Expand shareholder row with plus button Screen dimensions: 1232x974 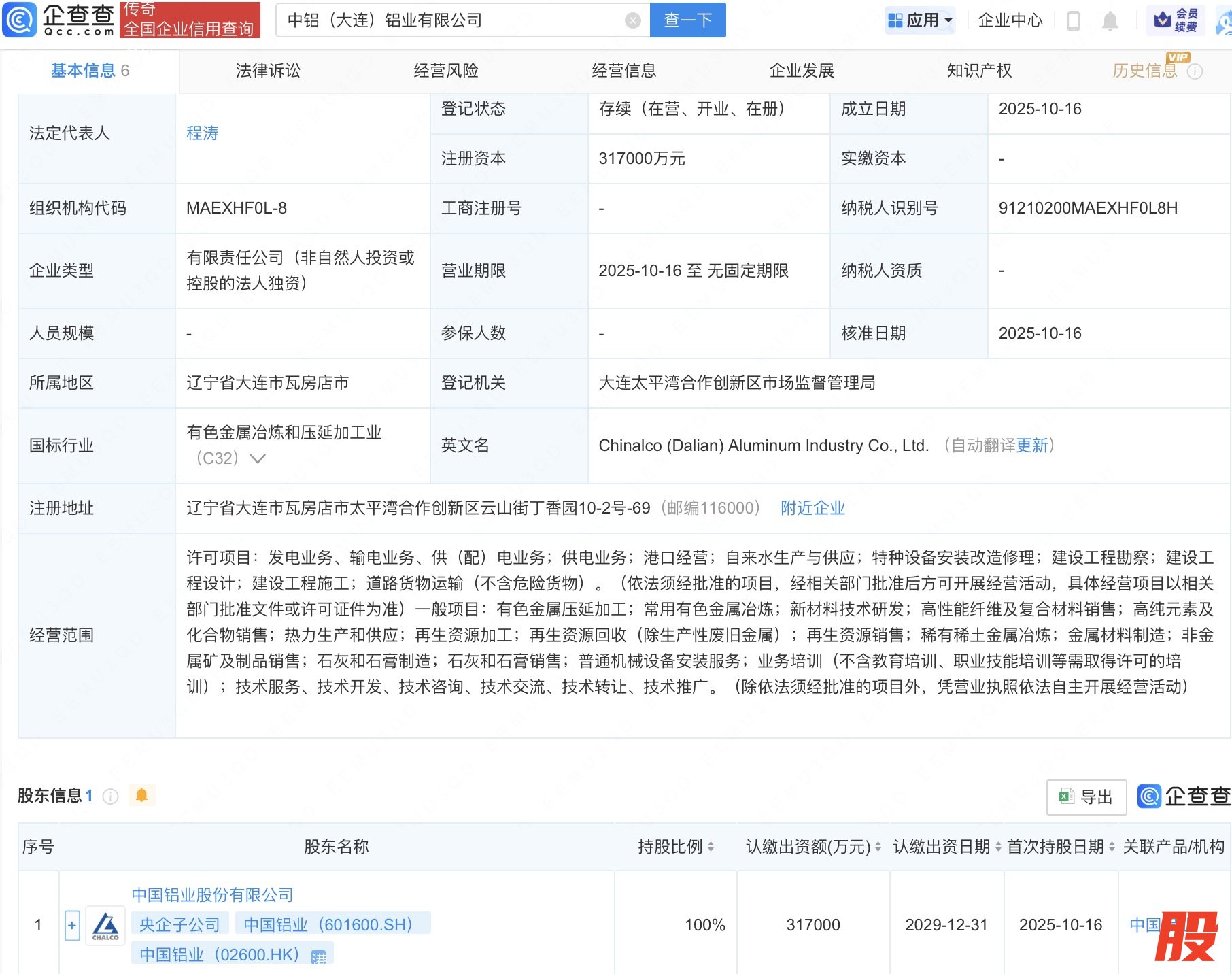coord(72,925)
